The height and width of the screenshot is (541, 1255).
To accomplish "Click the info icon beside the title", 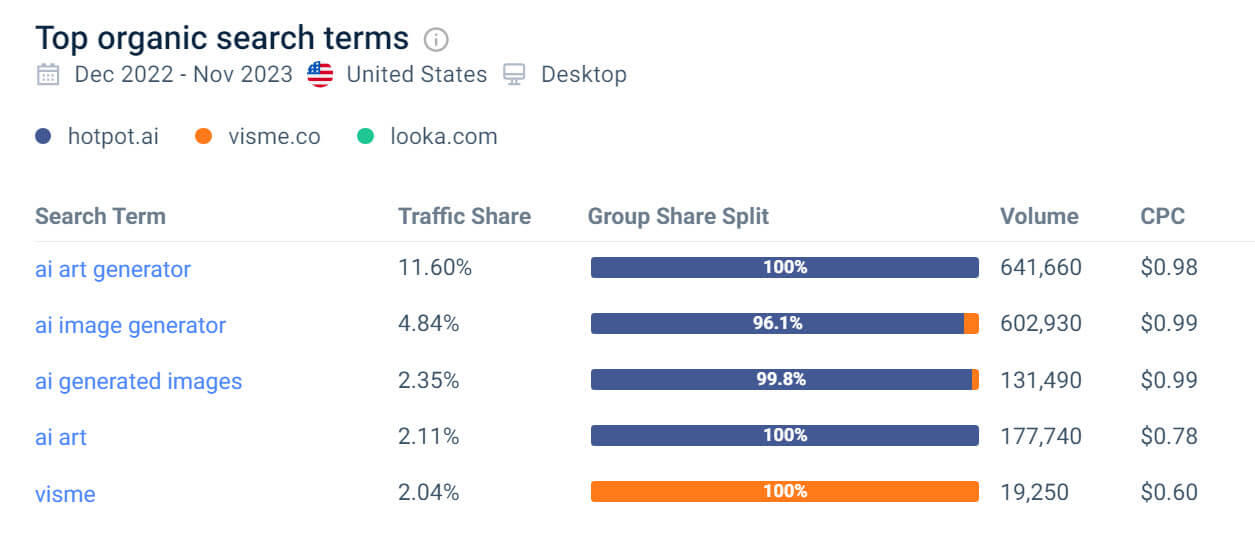I will 436,39.
